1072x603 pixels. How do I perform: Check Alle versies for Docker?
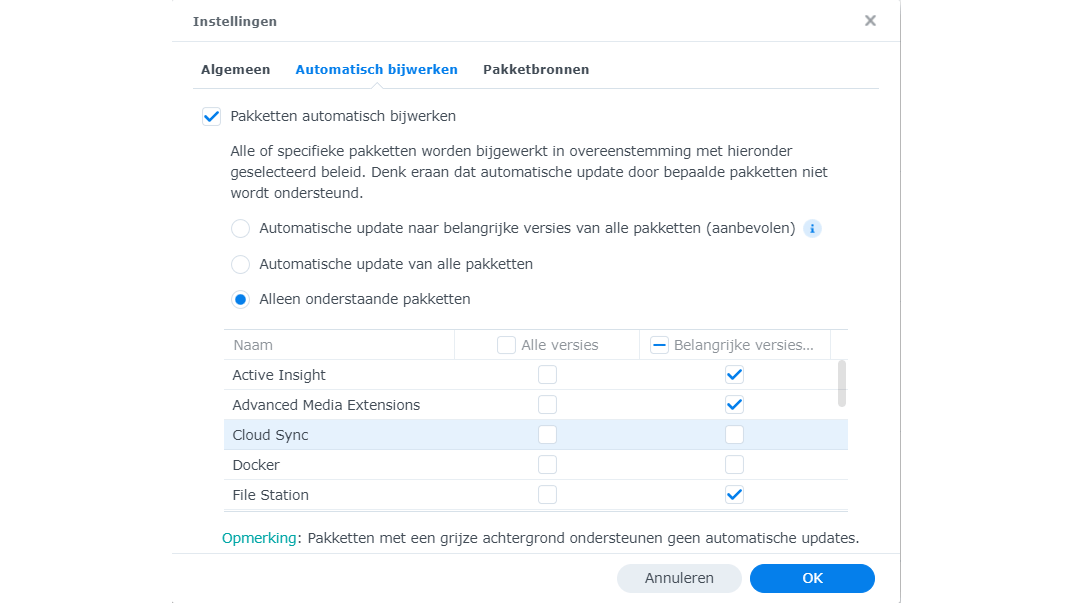547,465
